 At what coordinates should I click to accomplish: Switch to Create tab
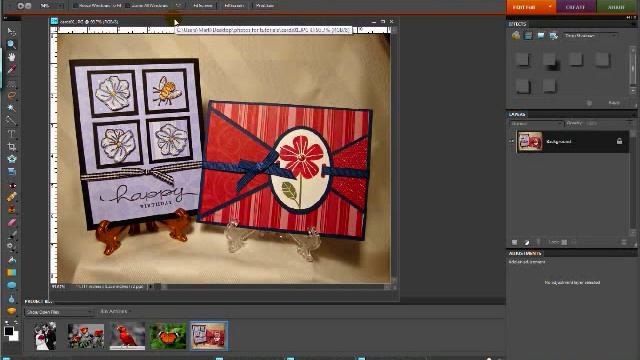[576, 7]
